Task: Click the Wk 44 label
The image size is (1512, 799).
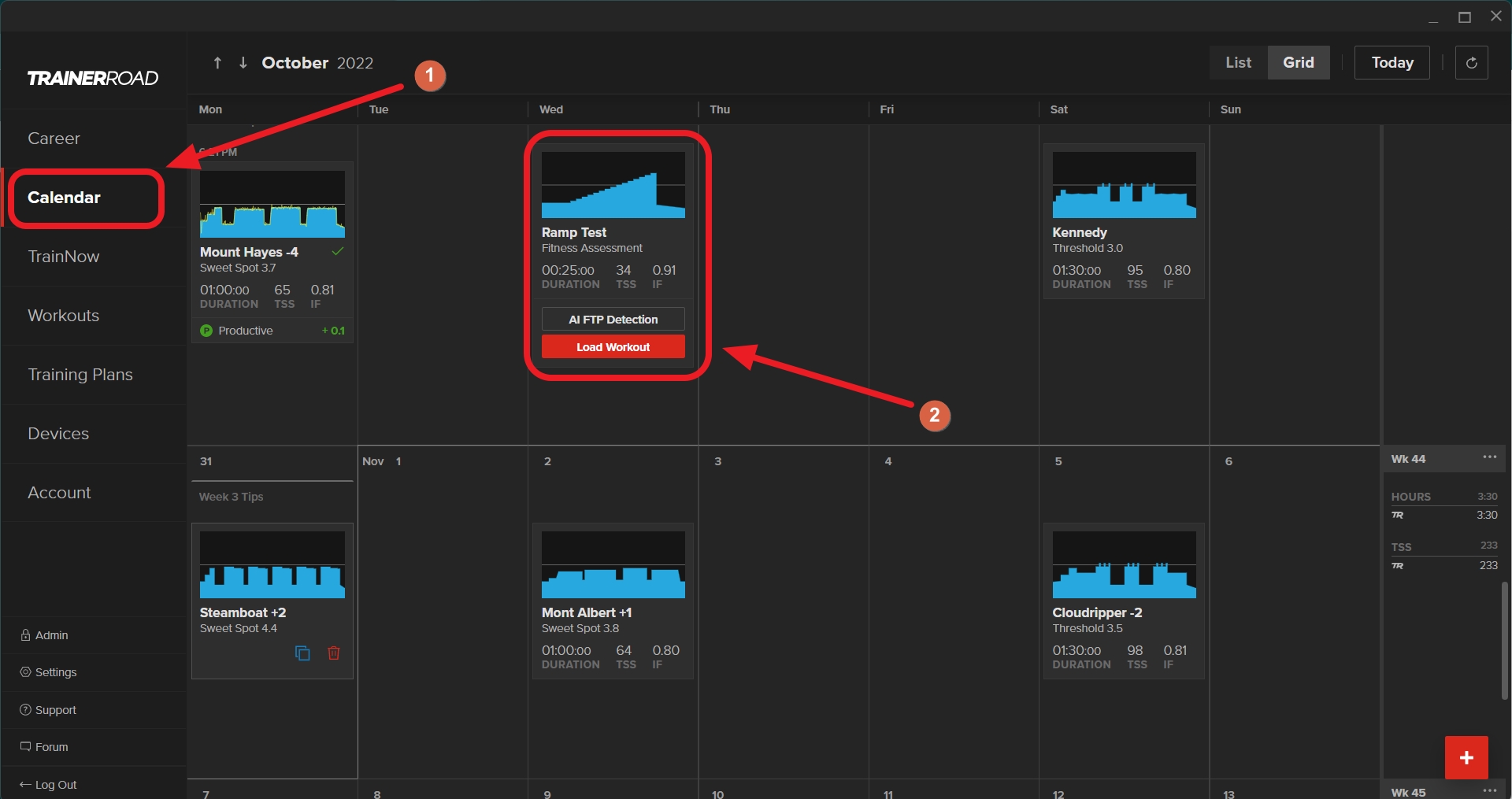Action: (x=1408, y=459)
